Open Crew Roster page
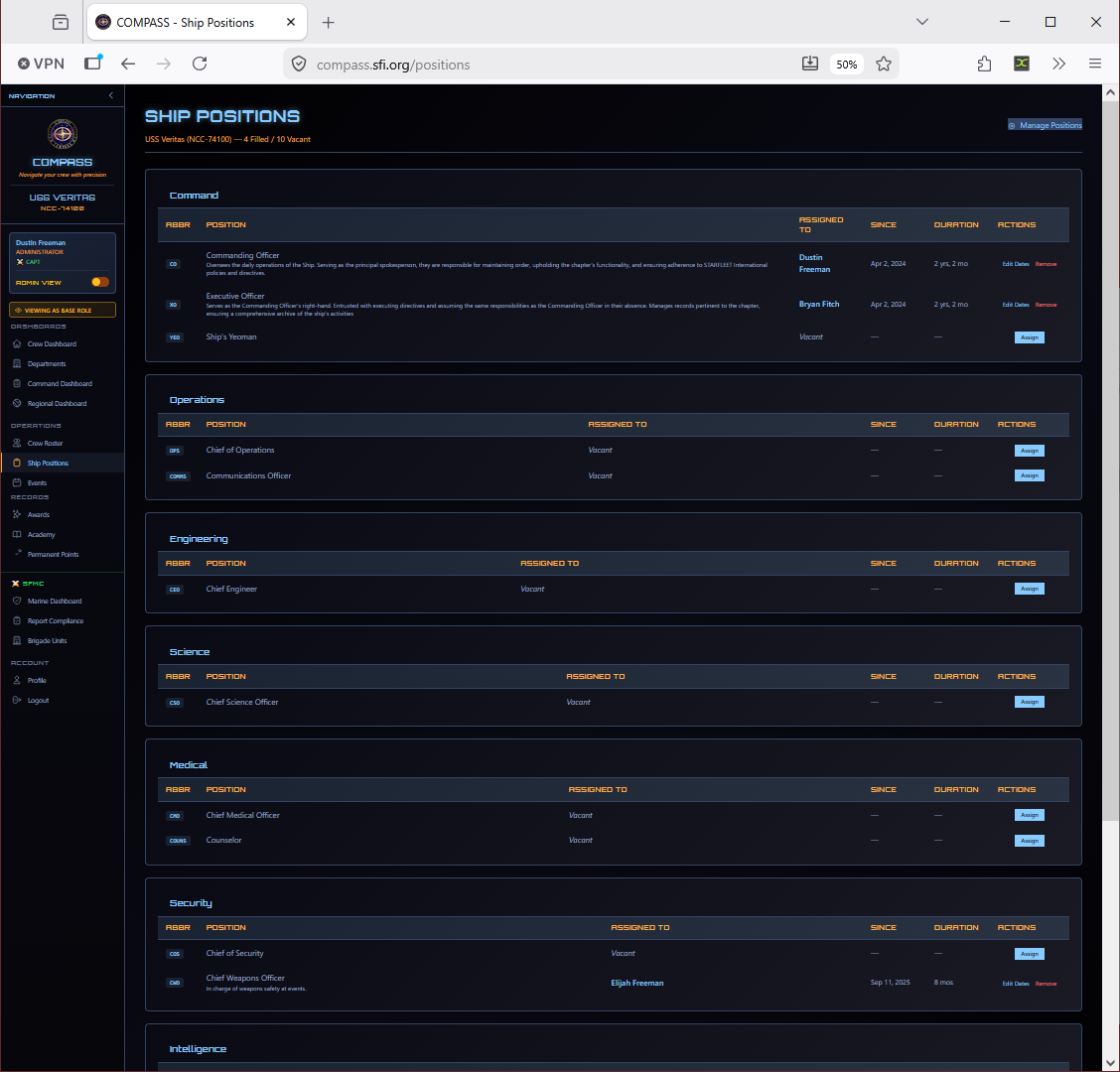The width and height of the screenshot is (1120, 1072). (x=45, y=443)
